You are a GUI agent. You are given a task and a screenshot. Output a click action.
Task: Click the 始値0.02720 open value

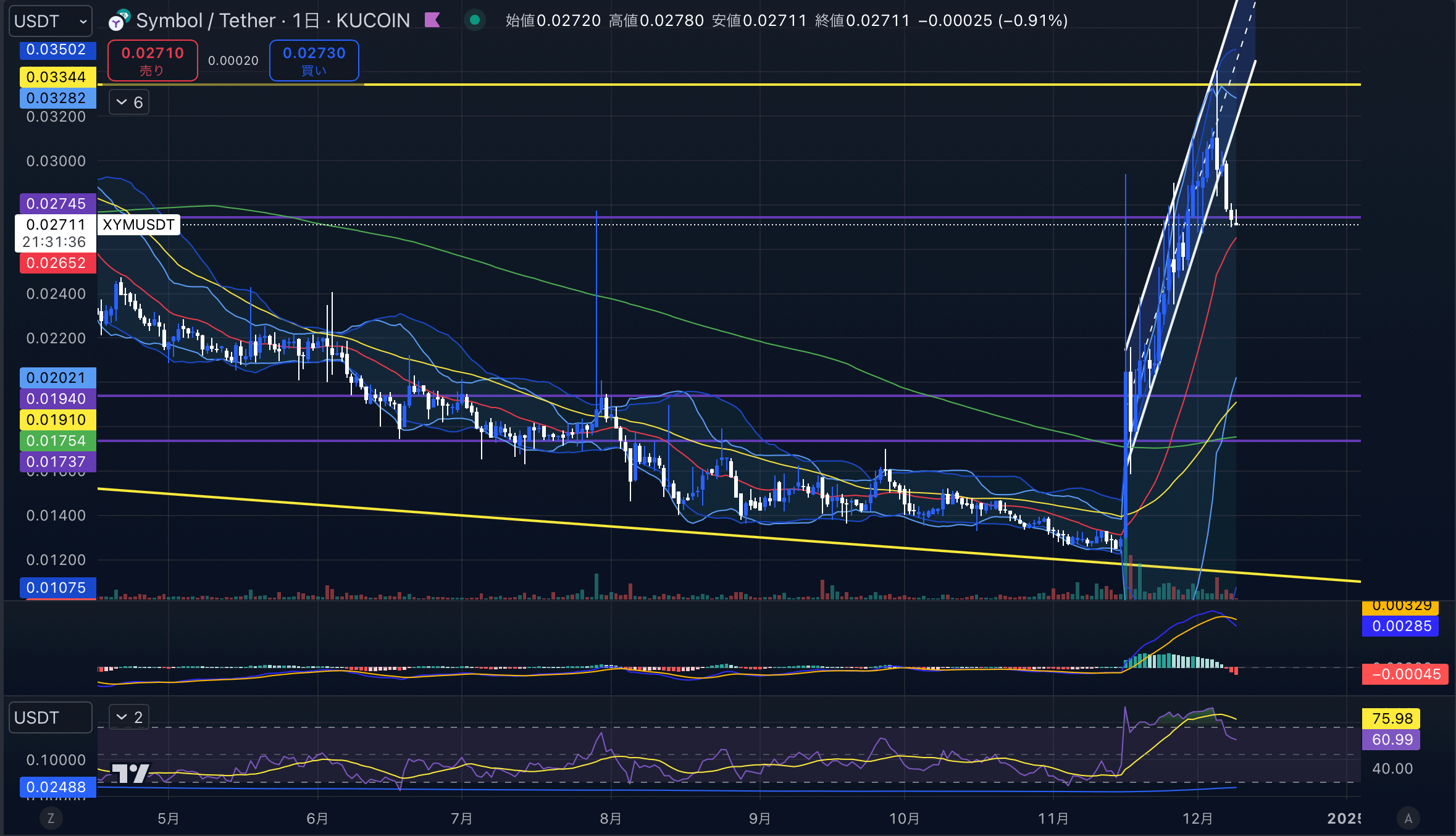pyautogui.click(x=553, y=20)
